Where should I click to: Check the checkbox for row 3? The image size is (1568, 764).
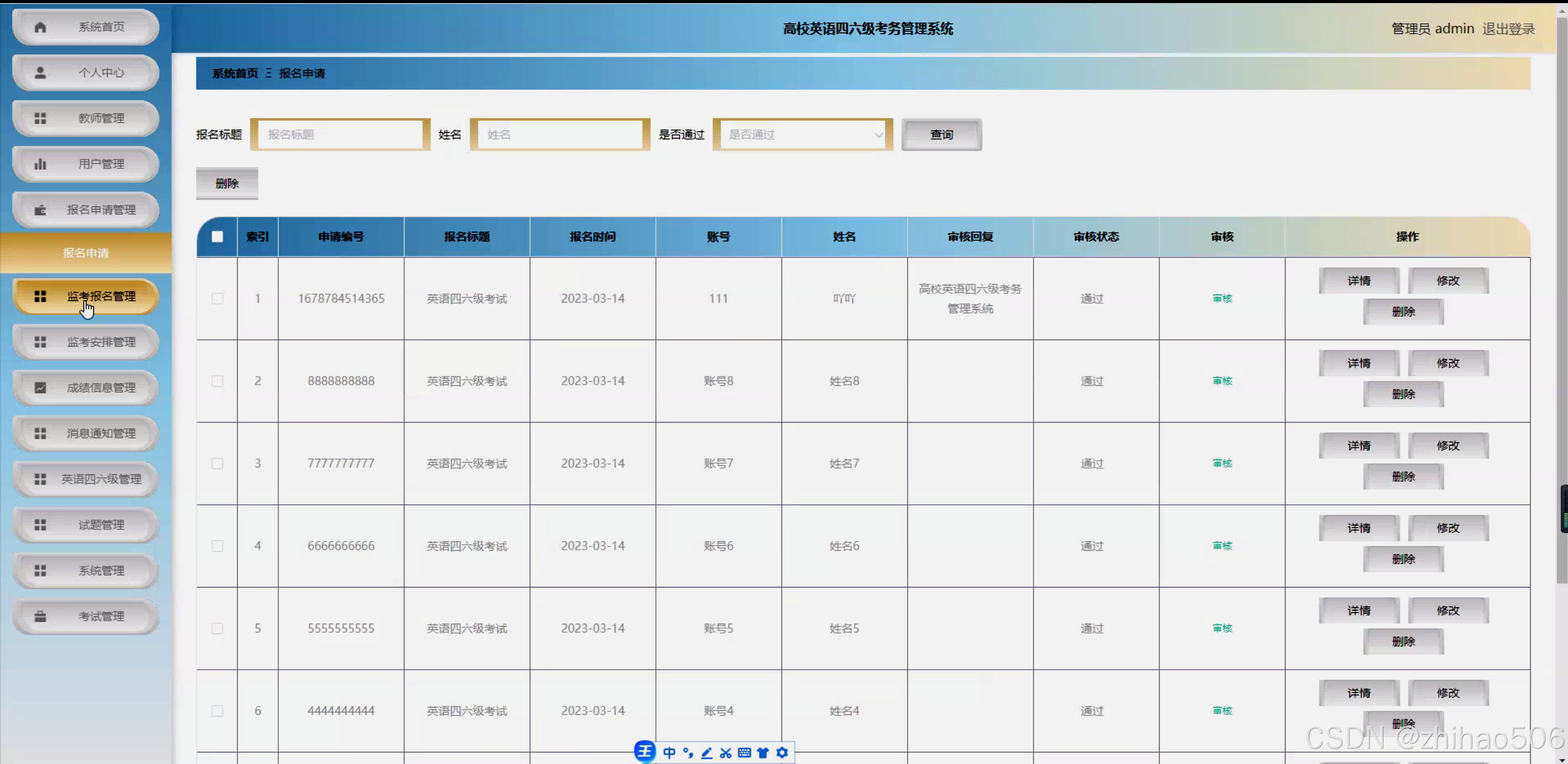point(217,463)
